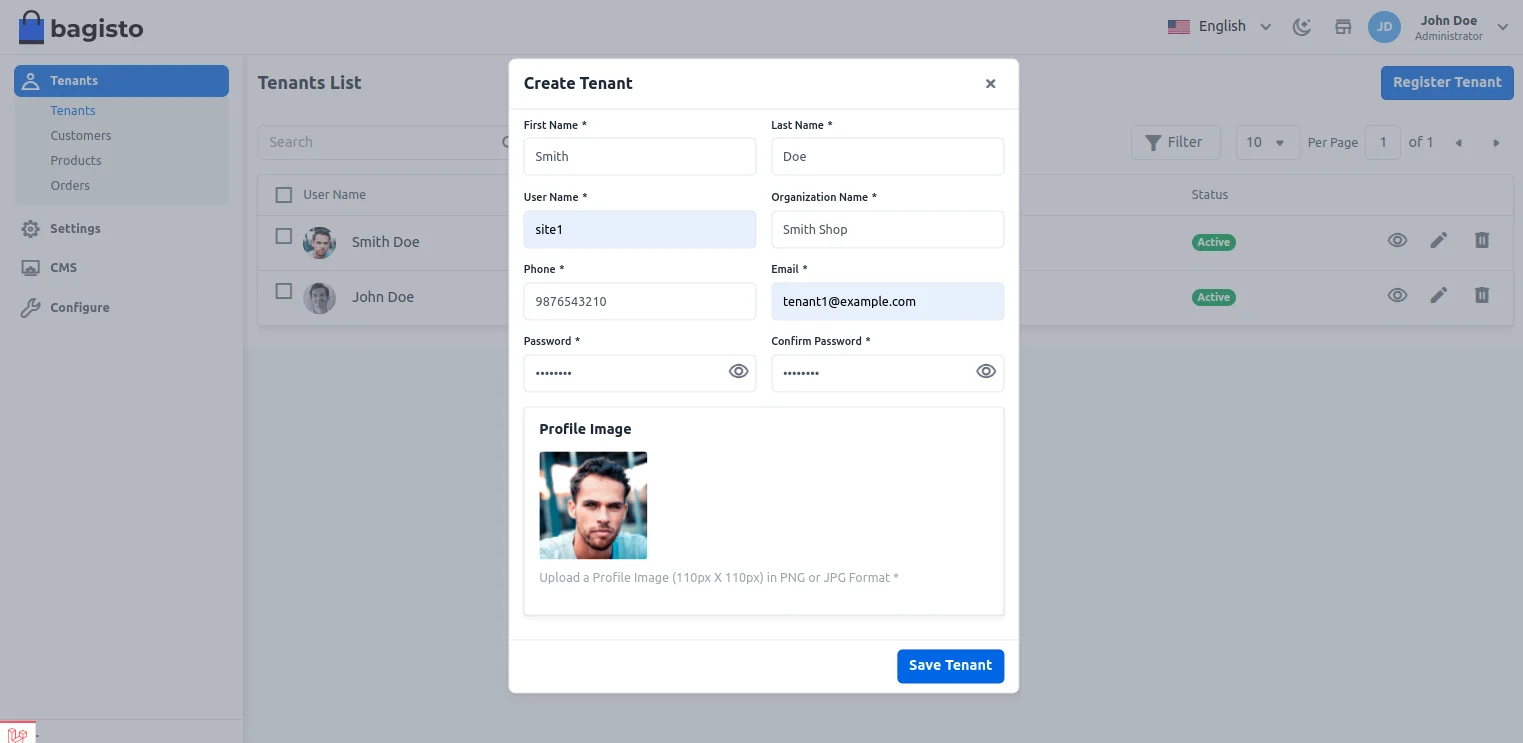1523x743 pixels.
Task: Edit Smith Doe using the pencil icon
Action: pyautogui.click(x=1439, y=240)
